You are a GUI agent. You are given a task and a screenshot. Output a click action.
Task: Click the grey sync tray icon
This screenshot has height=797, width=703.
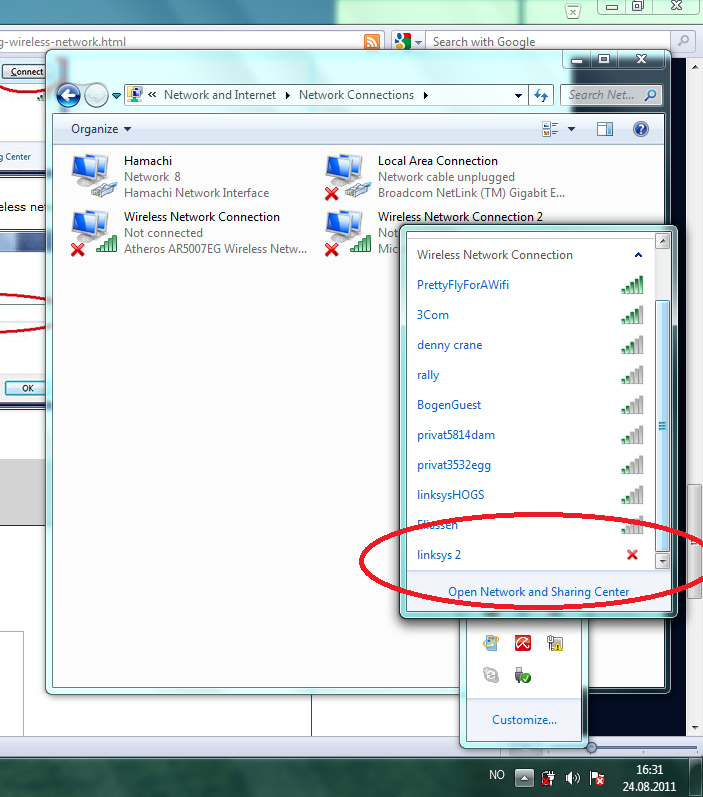(x=491, y=676)
